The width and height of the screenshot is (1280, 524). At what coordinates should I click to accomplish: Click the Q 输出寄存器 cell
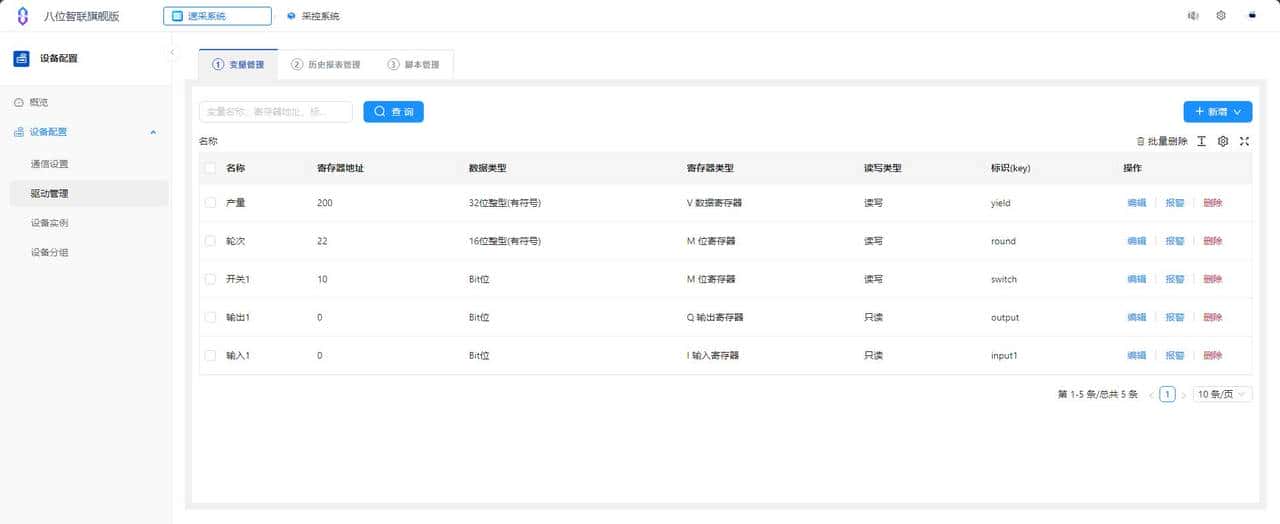coord(715,317)
